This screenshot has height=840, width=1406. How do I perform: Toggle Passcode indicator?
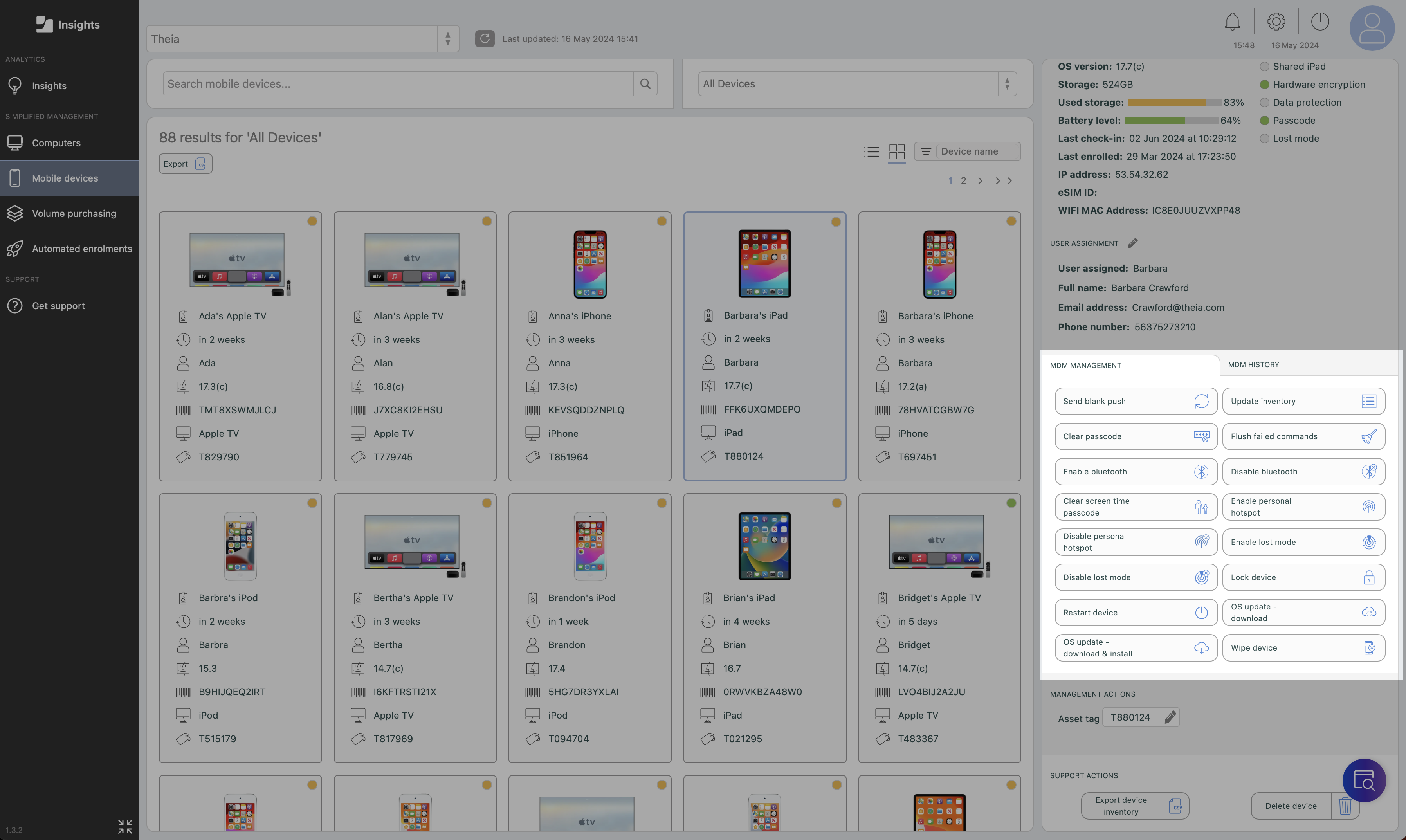coord(1264,121)
